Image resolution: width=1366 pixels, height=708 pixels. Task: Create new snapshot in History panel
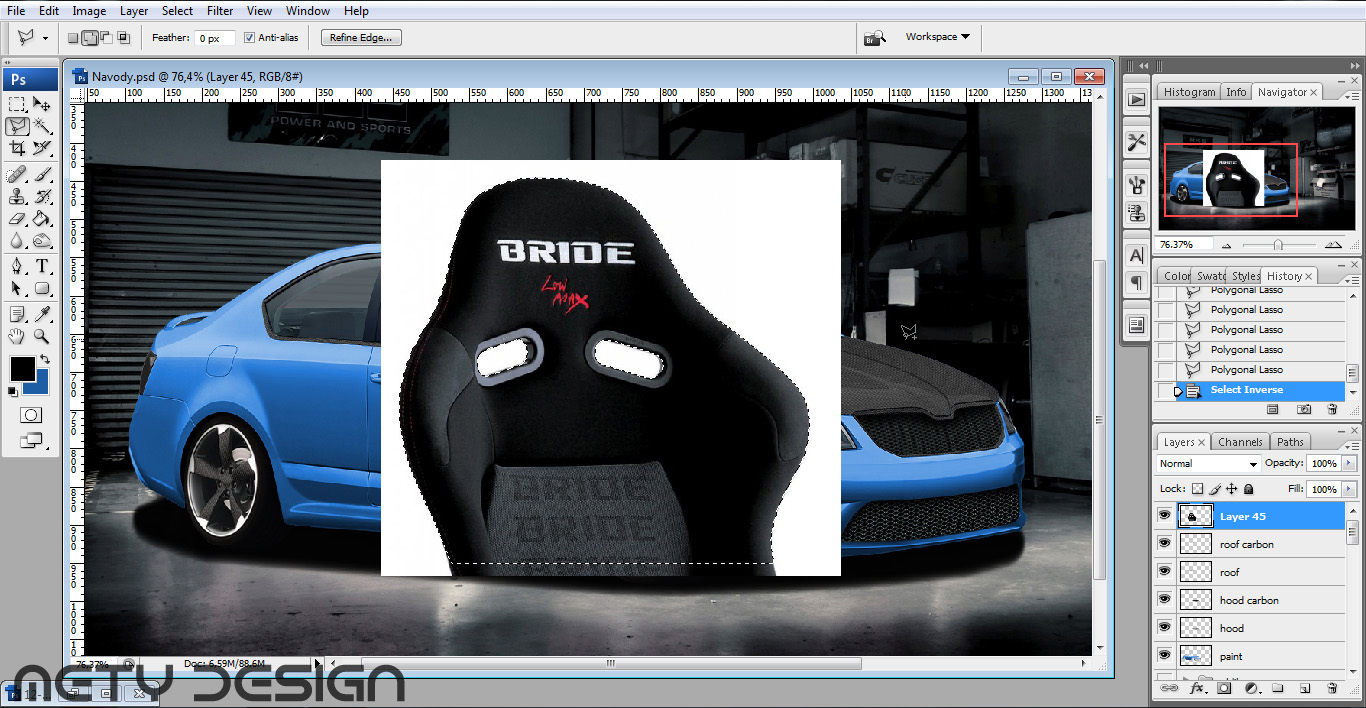(1304, 409)
